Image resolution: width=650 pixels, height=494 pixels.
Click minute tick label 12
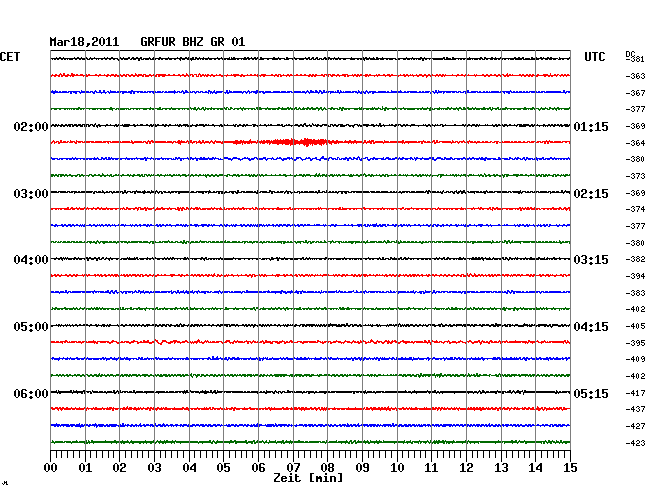(466, 468)
